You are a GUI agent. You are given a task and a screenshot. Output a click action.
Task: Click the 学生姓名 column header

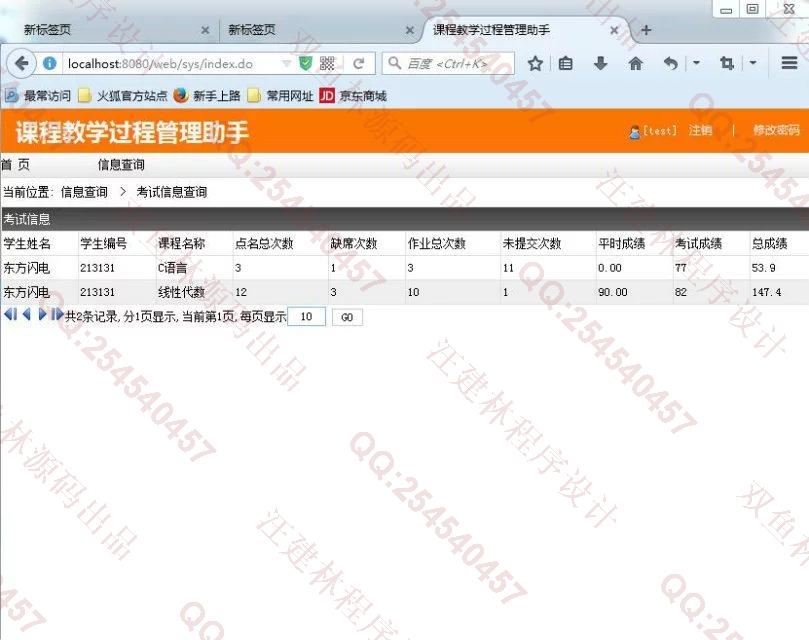click(27, 244)
